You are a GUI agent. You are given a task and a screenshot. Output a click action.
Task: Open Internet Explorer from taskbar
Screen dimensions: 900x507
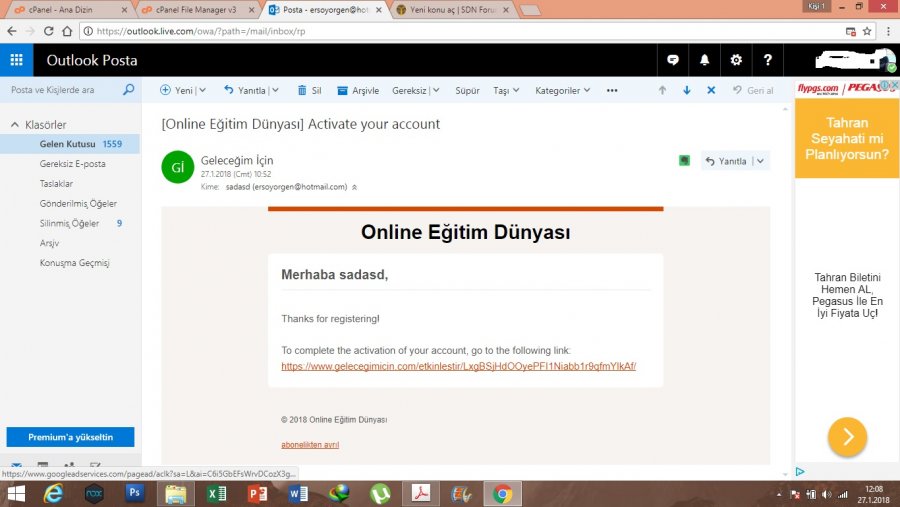tap(53, 494)
